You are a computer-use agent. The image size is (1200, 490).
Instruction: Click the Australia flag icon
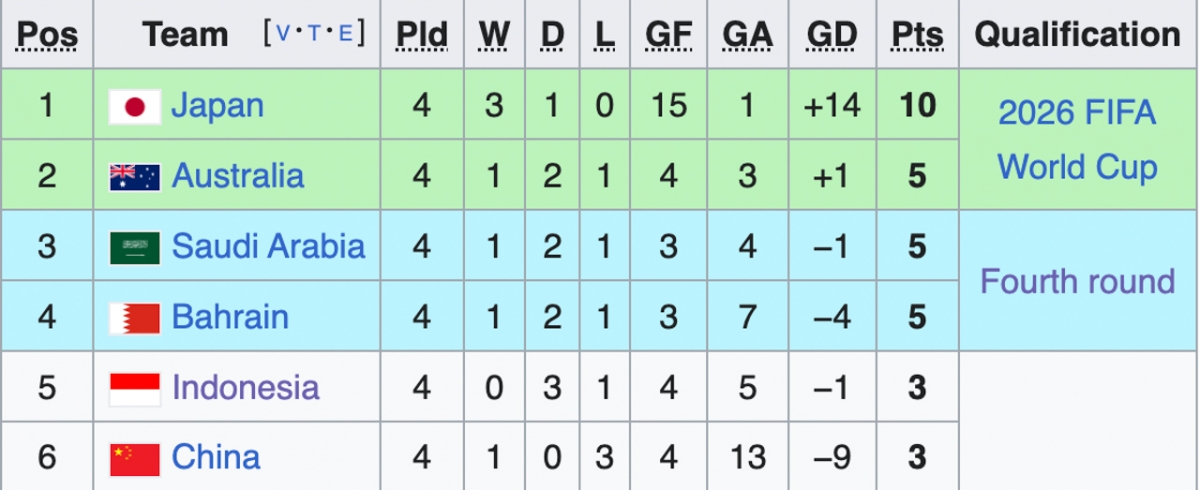pyautogui.click(x=135, y=177)
